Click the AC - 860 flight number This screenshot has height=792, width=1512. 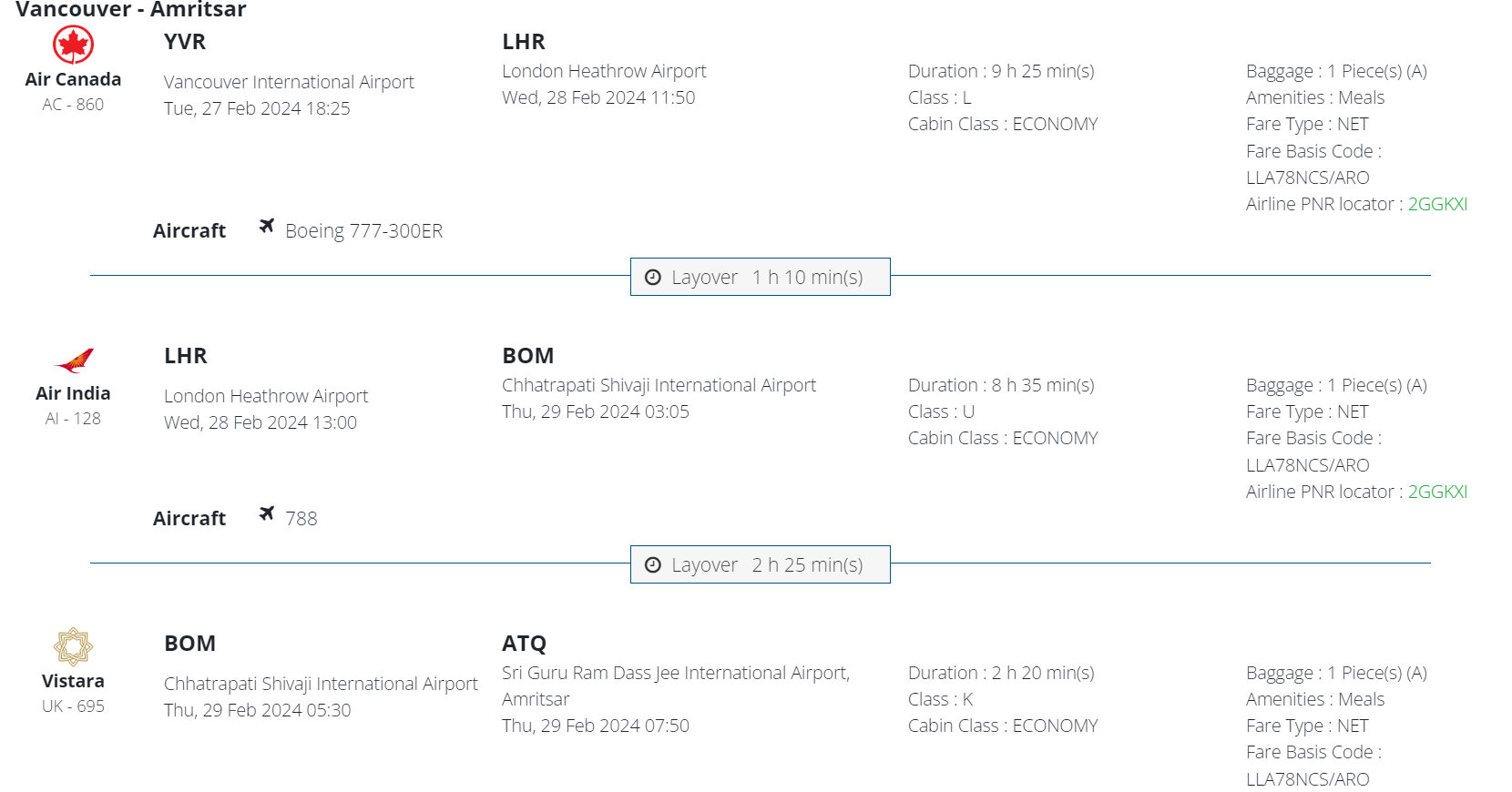(73, 105)
